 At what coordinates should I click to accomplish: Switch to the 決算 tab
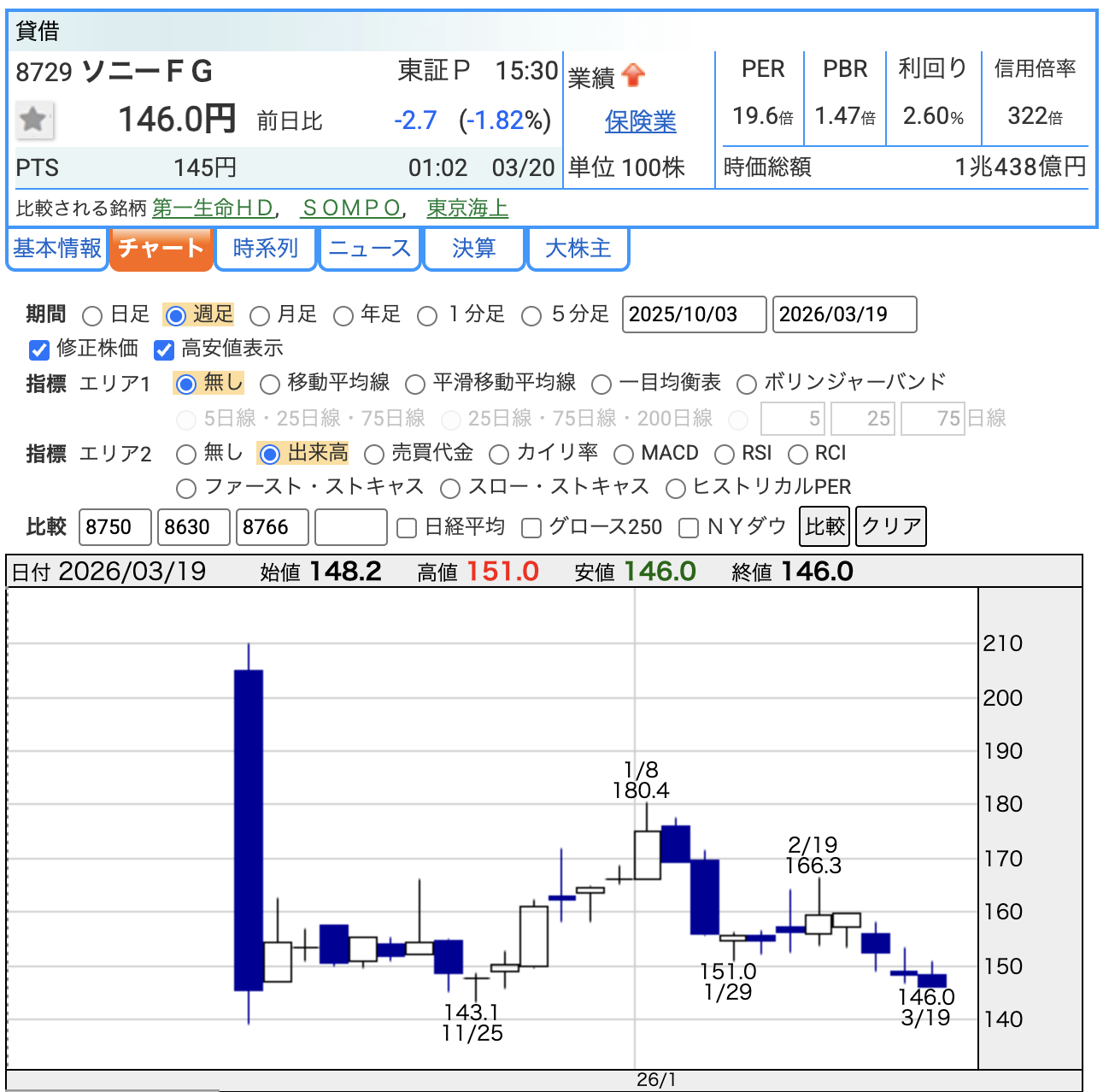[473, 249]
